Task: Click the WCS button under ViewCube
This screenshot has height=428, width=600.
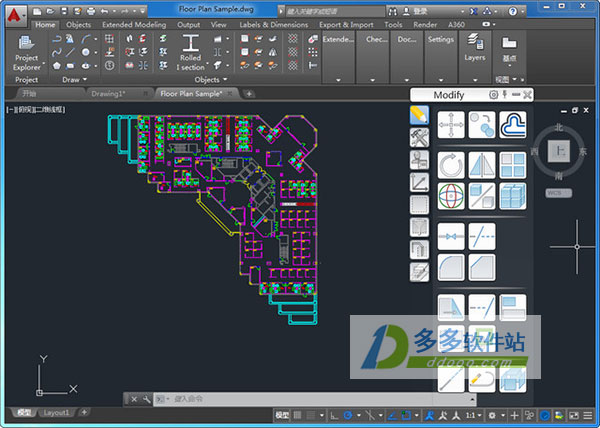Action: pyautogui.click(x=558, y=193)
